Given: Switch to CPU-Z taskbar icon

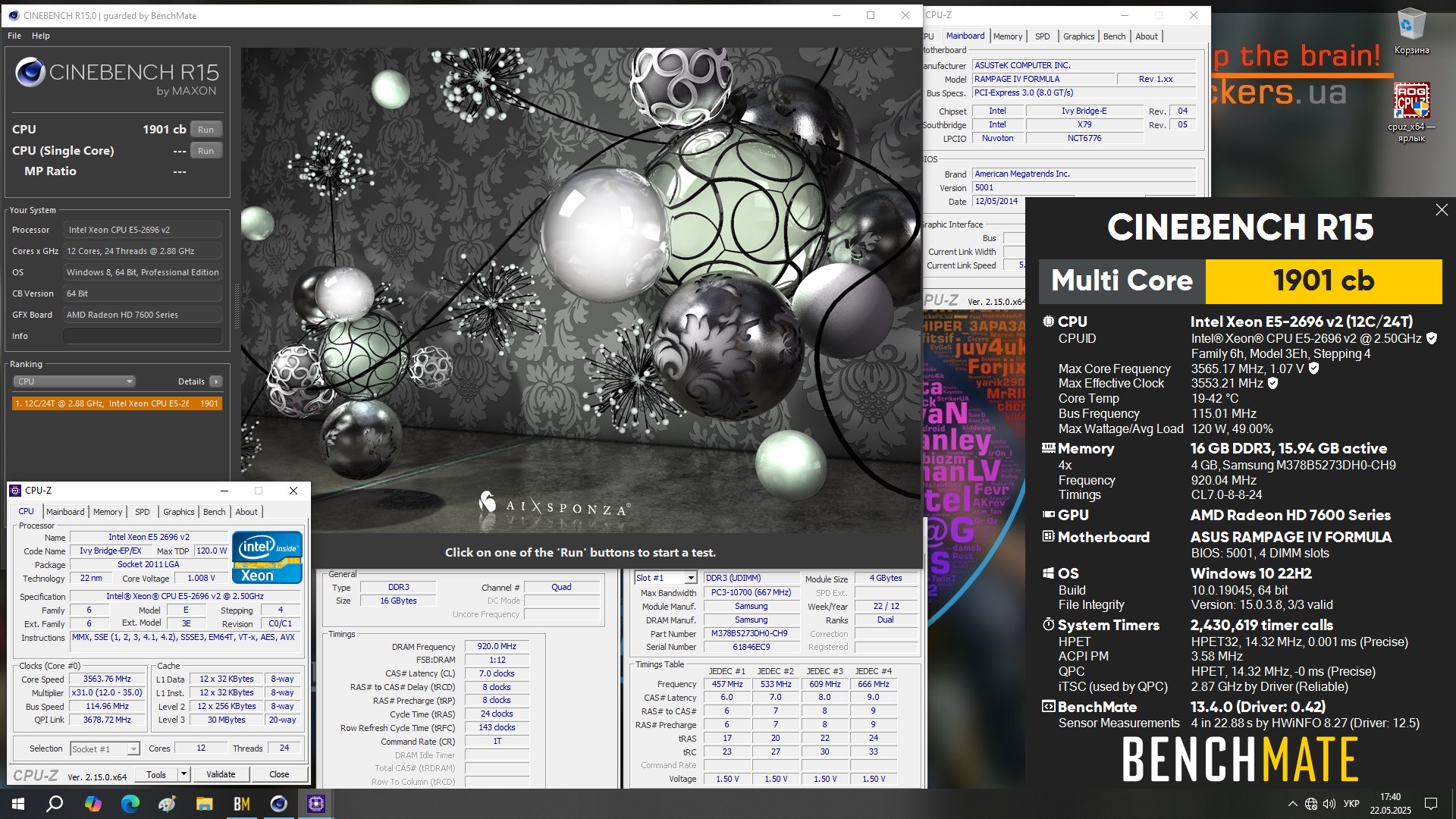Looking at the screenshot, I should click(315, 804).
